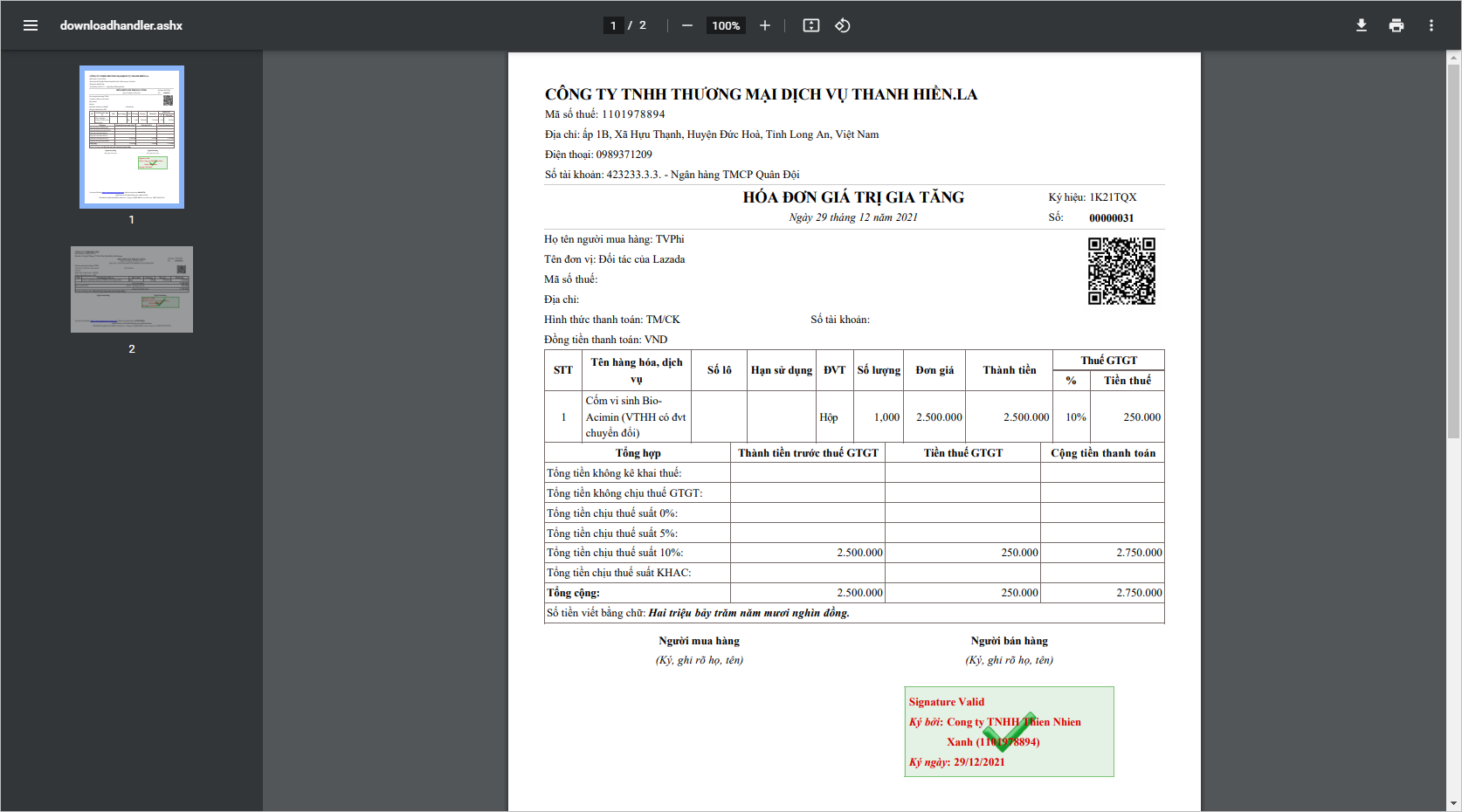Select page 1 thumbnail
Viewport: 1462px width, 812px height.
coord(132,137)
